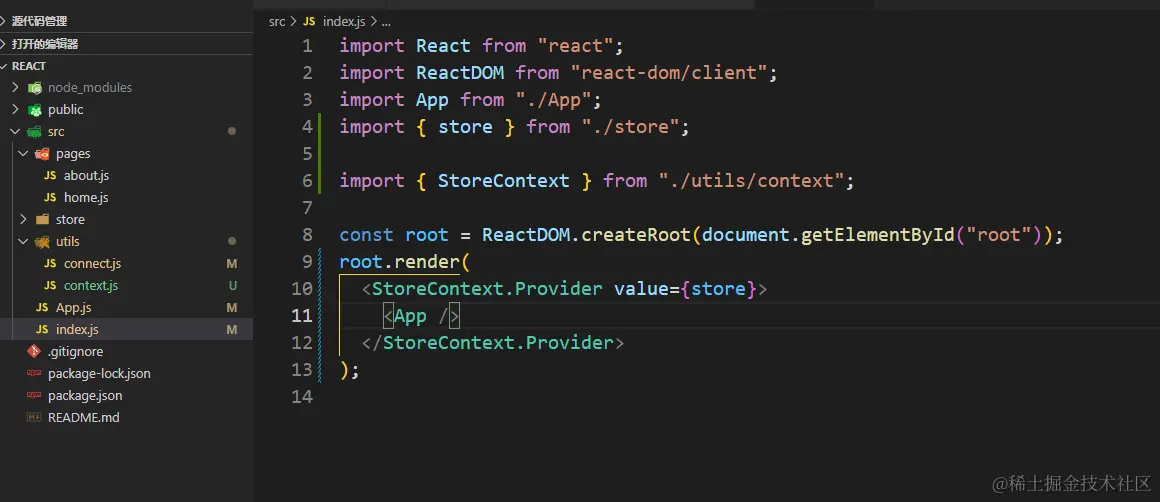Click the git icon beside .gitignore

(34, 351)
